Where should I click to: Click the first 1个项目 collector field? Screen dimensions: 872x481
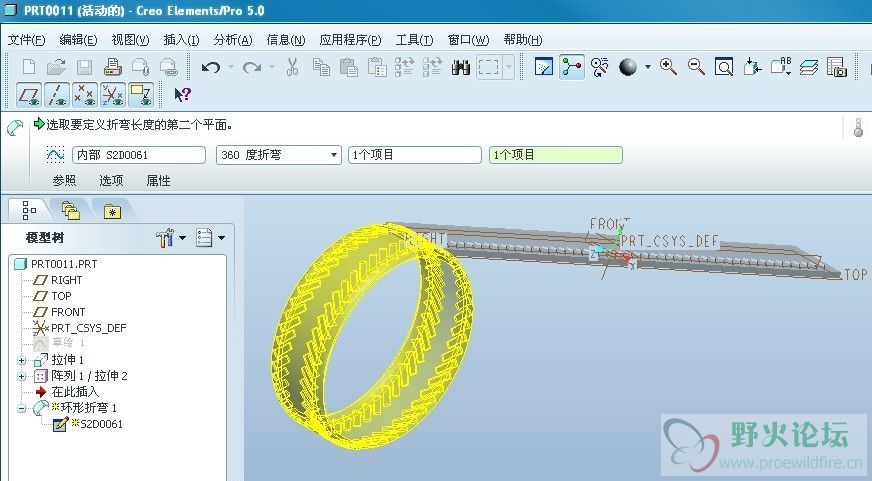[x=414, y=155]
